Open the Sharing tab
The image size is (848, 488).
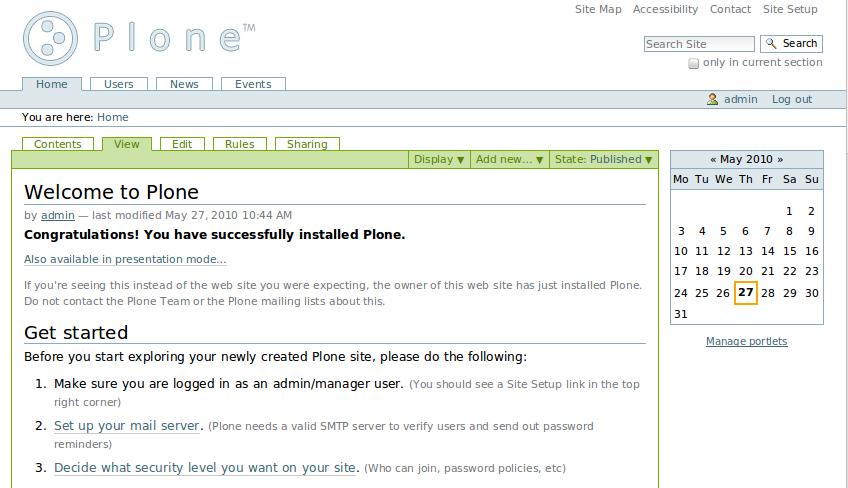307,144
